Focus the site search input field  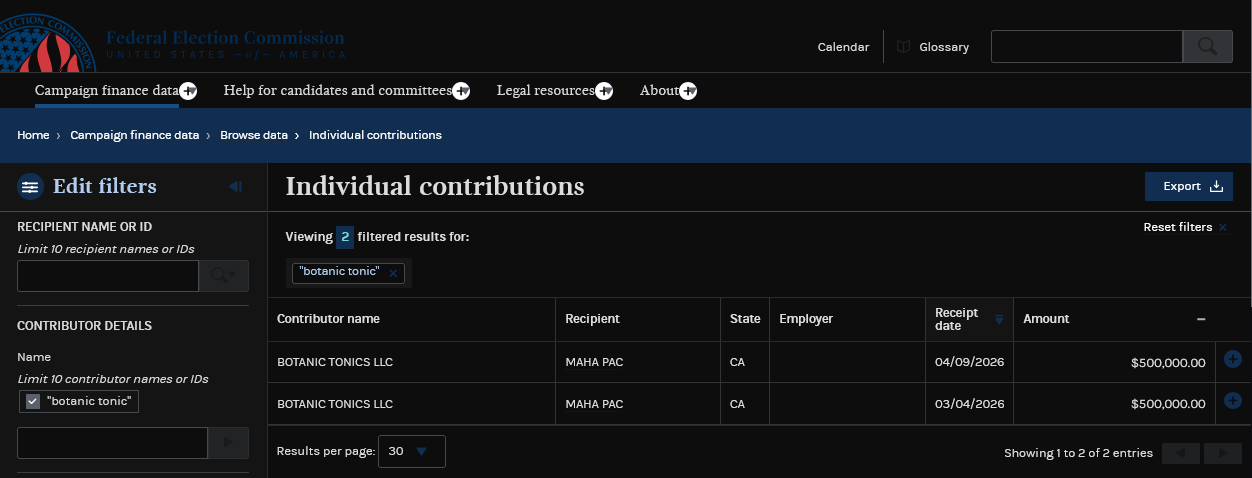[1087, 47]
